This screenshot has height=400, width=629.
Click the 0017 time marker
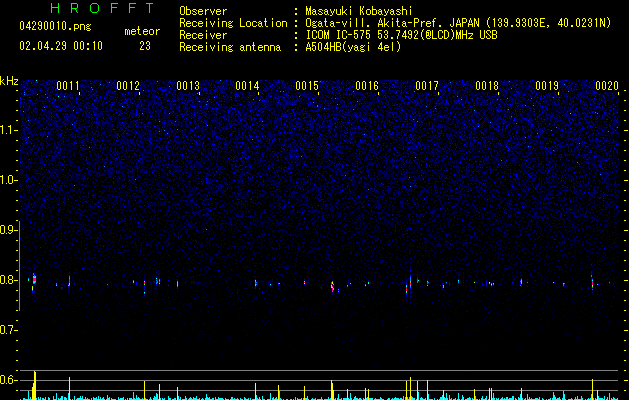427,86
